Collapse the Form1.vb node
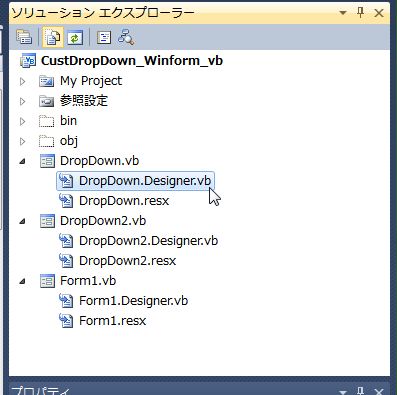 (x=22, y=282)
